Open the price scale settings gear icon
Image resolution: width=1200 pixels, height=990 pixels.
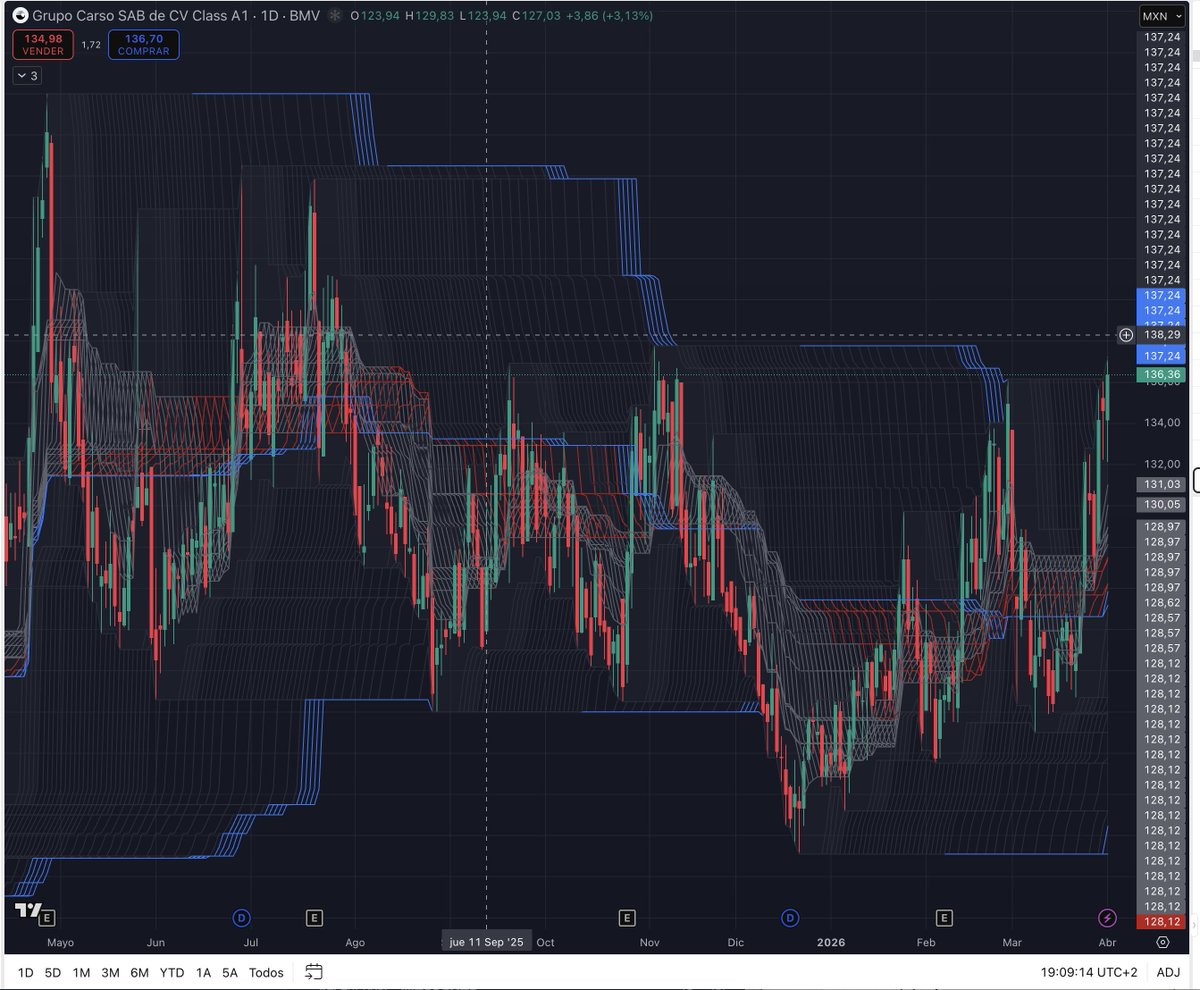(1163, 942)
